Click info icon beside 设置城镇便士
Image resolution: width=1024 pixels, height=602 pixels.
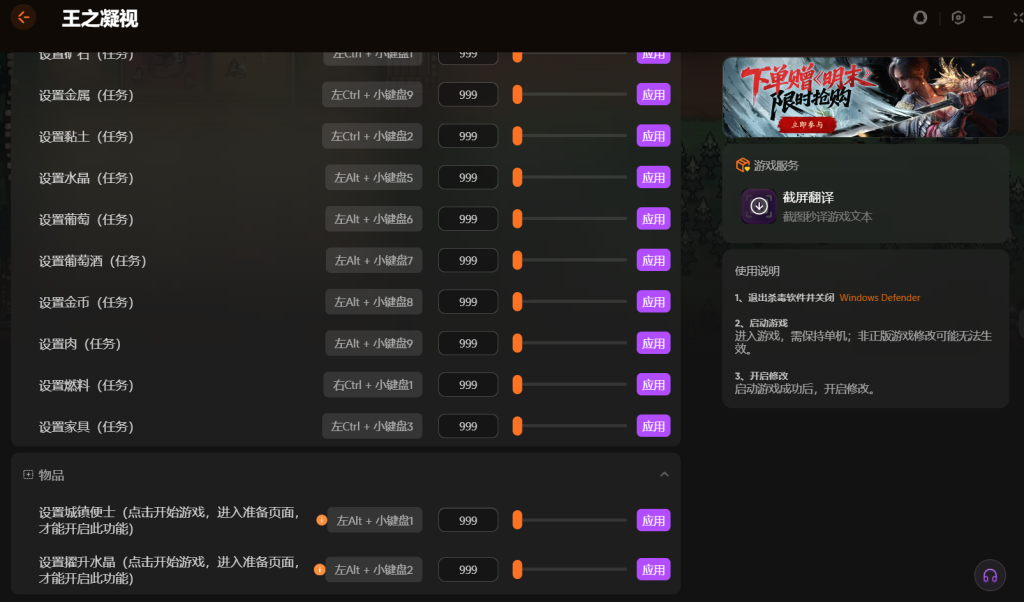click(321, 520)
